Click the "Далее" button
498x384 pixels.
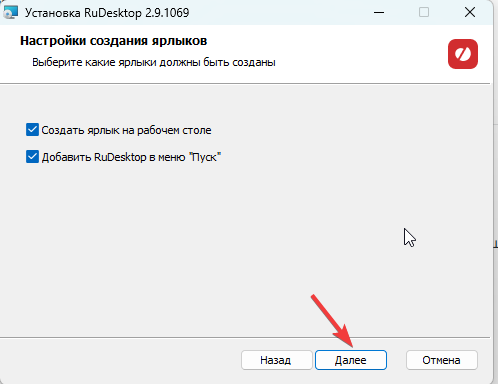click(351, 360)
